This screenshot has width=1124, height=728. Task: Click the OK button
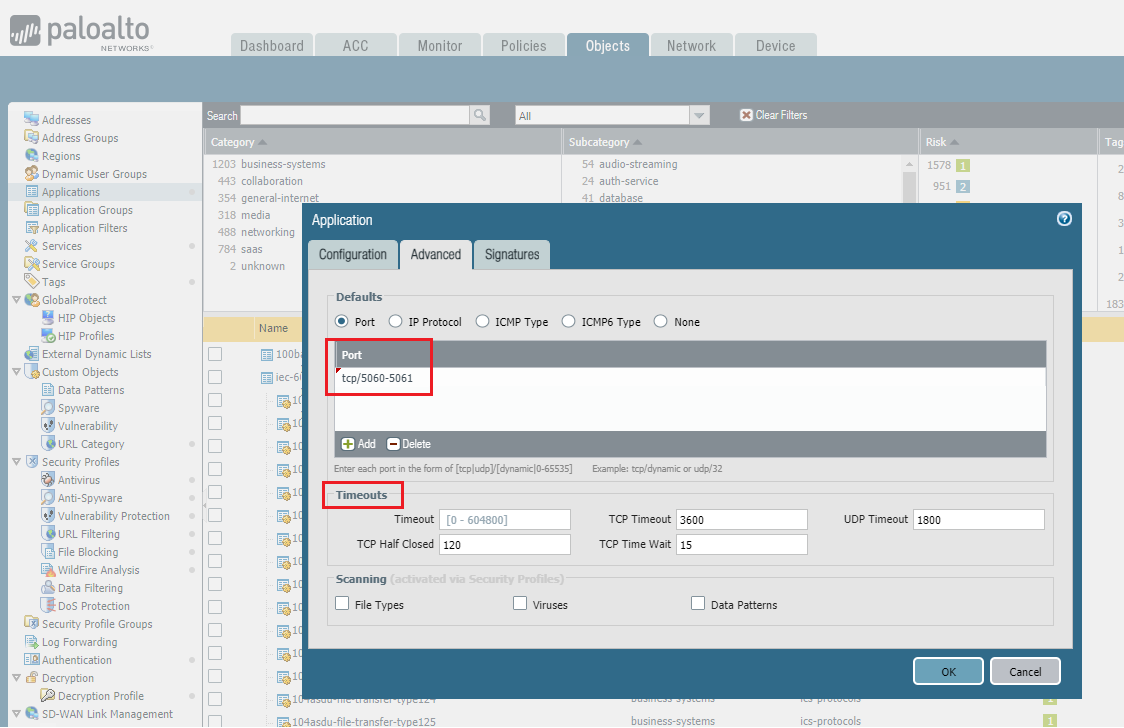[x=948, y=671]
